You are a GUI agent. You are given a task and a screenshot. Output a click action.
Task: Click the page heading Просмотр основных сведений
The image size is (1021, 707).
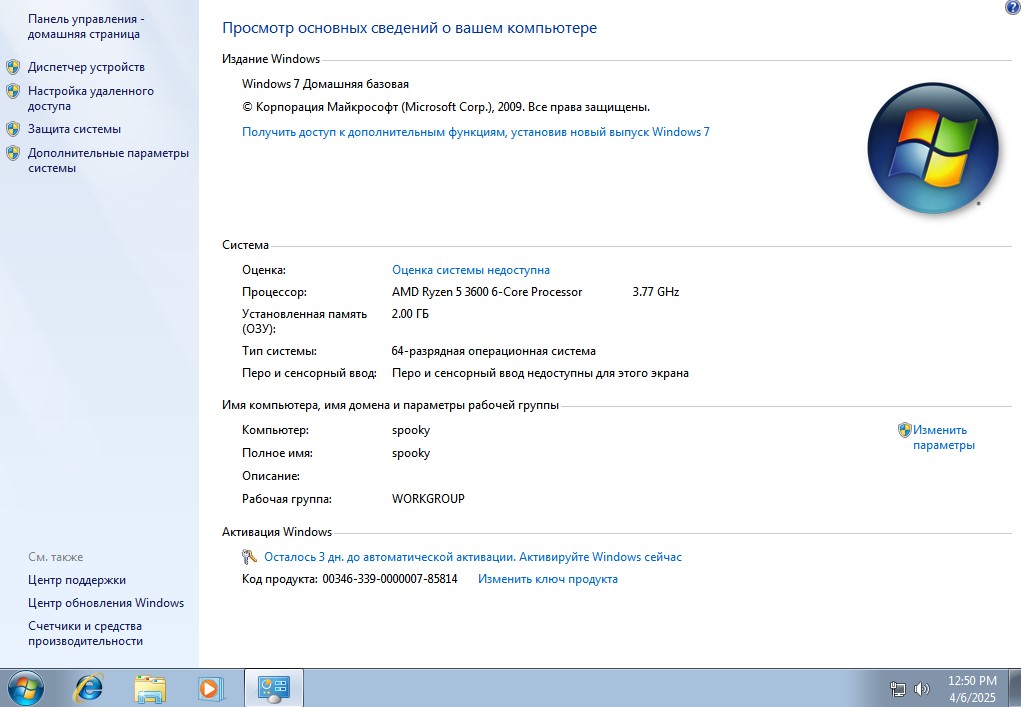point(410,28)
